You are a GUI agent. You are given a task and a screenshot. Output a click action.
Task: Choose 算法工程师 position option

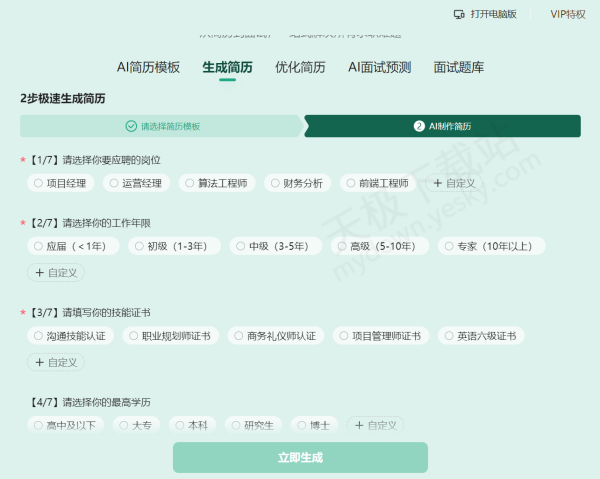(x=217, y=183)
